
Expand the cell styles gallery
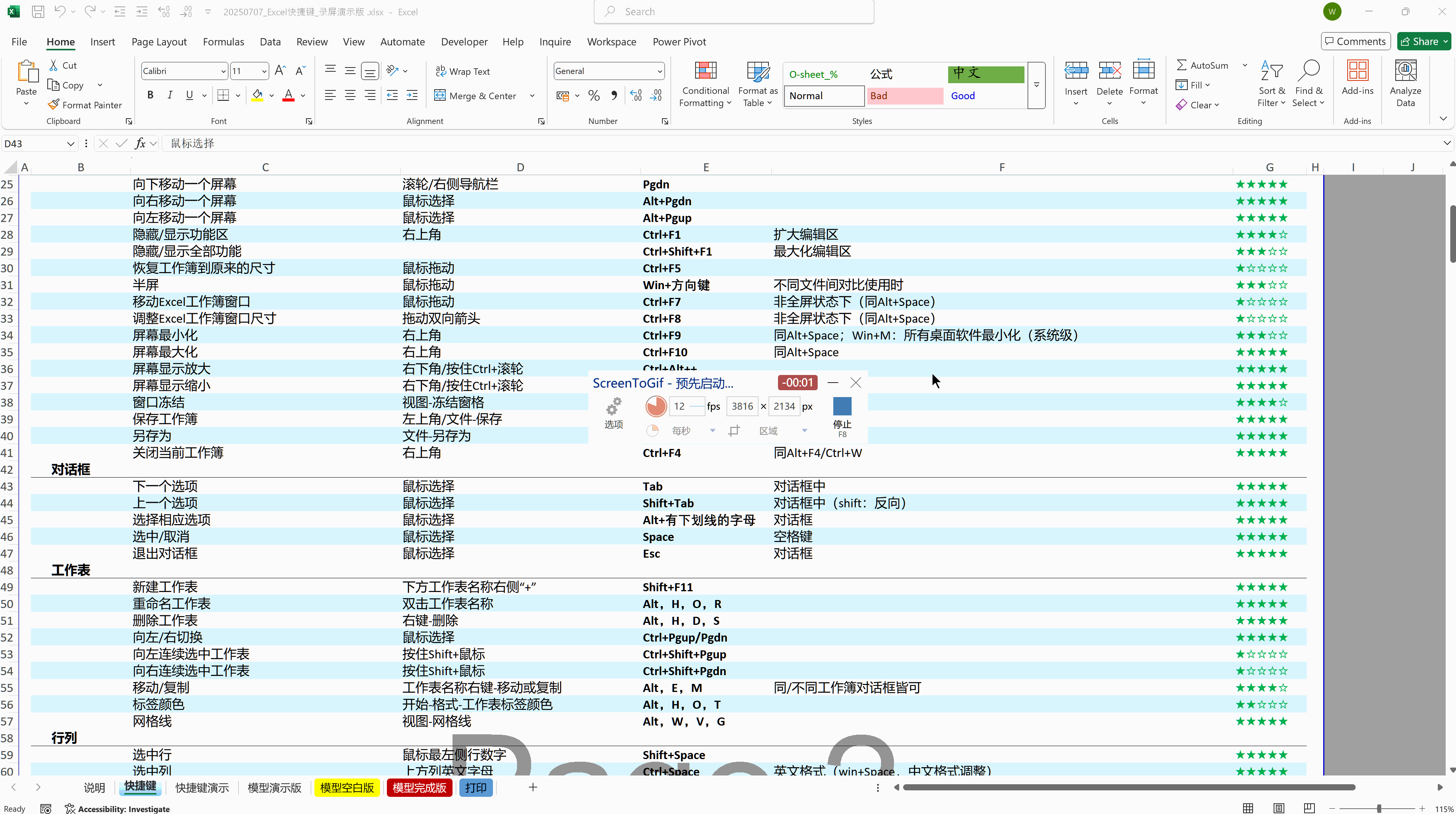click(1037, 85)
